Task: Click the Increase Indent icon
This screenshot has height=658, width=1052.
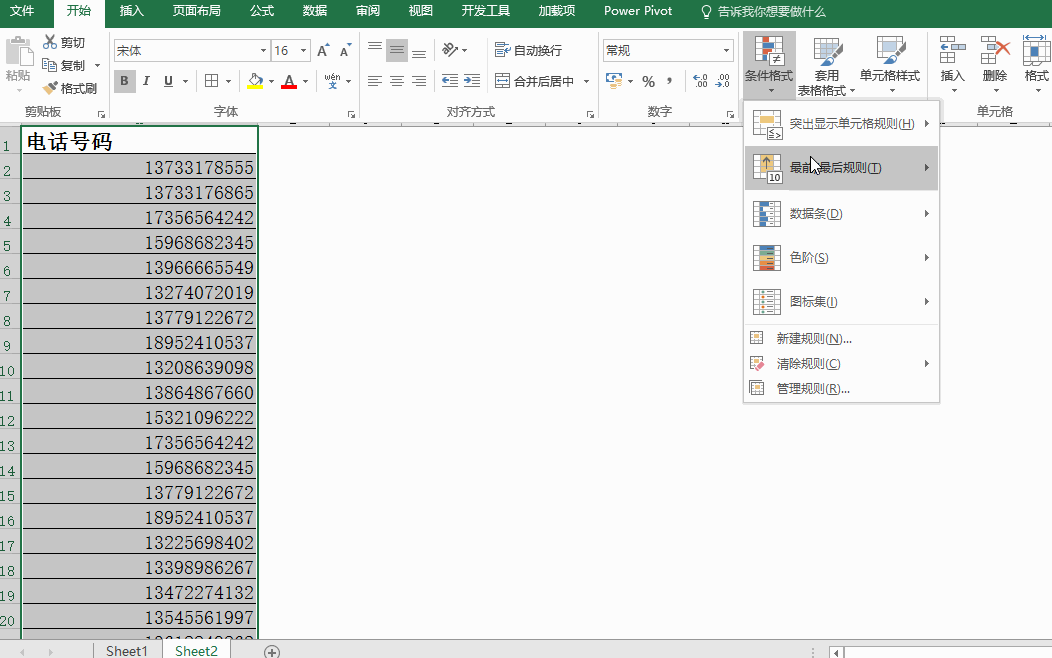Action: 472,81
